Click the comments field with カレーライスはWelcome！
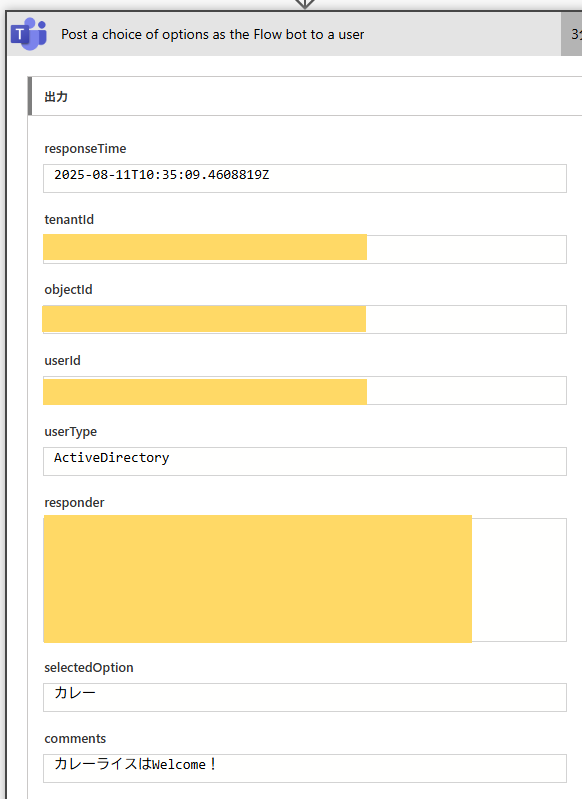The width and height of the screenshot is (582, 799). 305,768
